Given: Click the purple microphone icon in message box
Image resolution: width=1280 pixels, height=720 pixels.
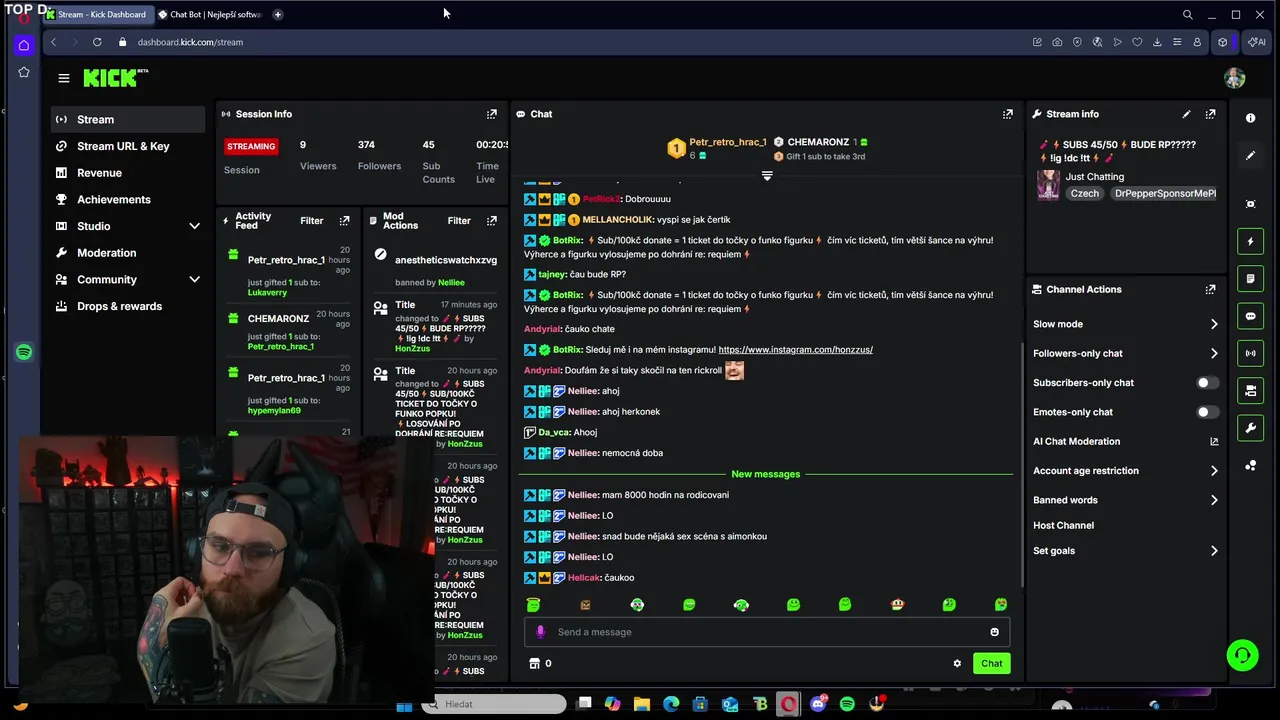Looking at the screenshot, I should click(540, 632).
